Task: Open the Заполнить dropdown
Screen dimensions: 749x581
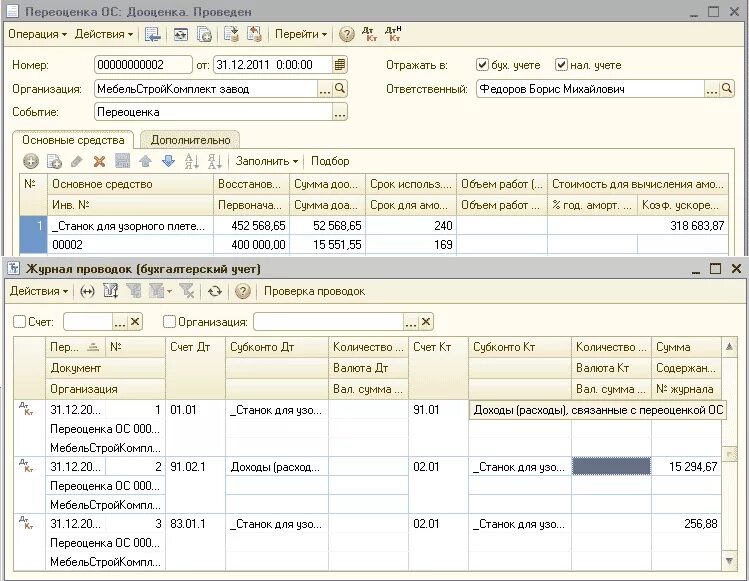Action: tap(267, 161)
